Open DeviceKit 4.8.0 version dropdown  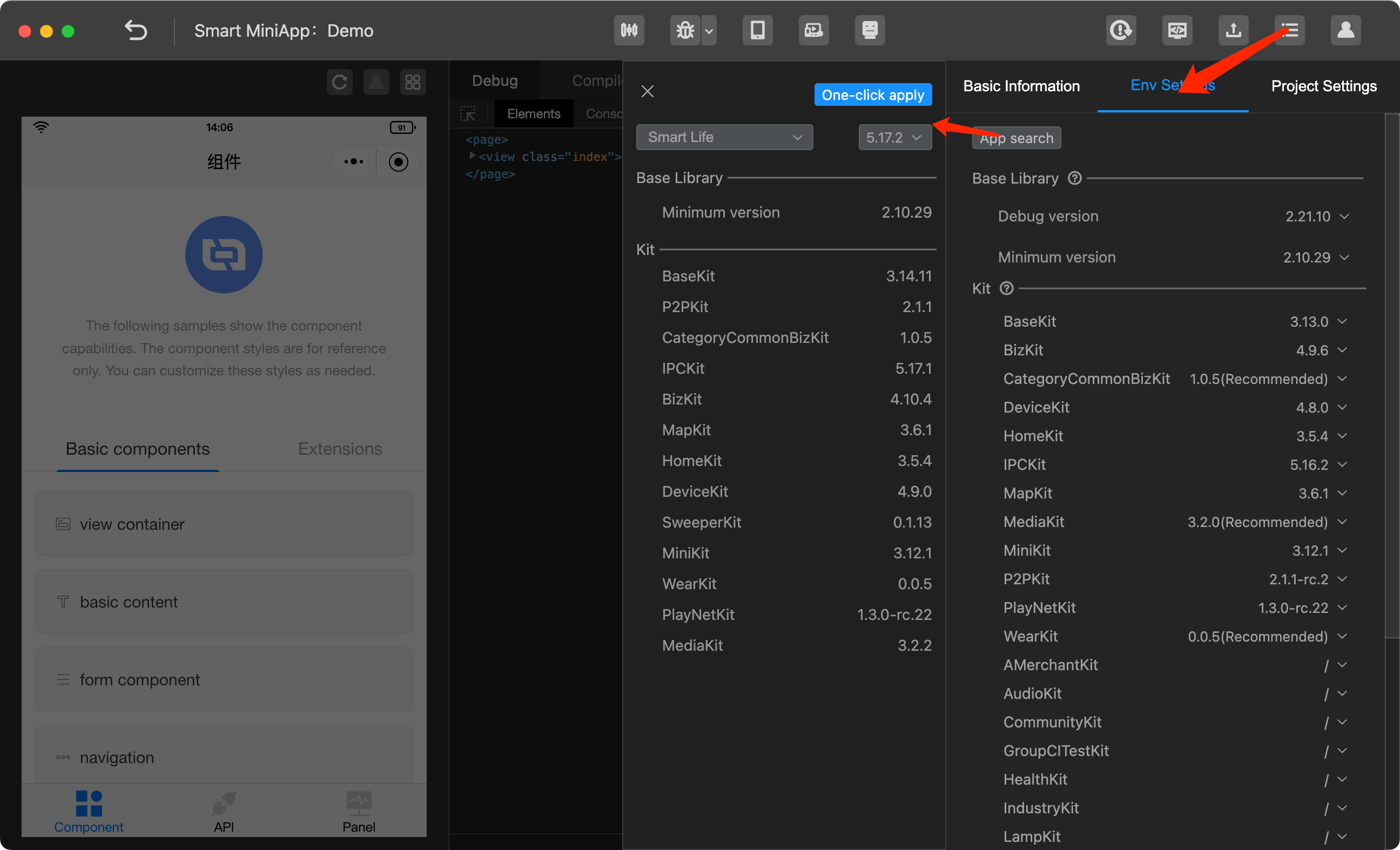click(x=1321, y=407)
